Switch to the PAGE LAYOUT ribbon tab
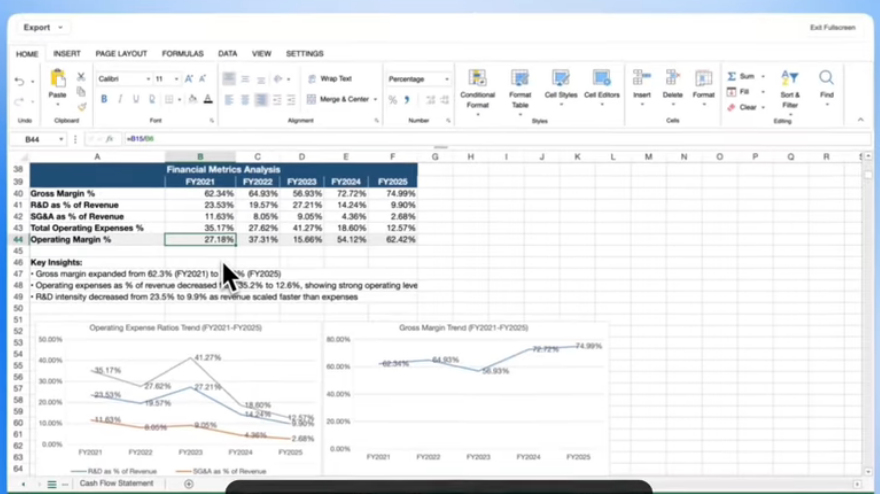 pyautogui.click(x=121, y=54)
